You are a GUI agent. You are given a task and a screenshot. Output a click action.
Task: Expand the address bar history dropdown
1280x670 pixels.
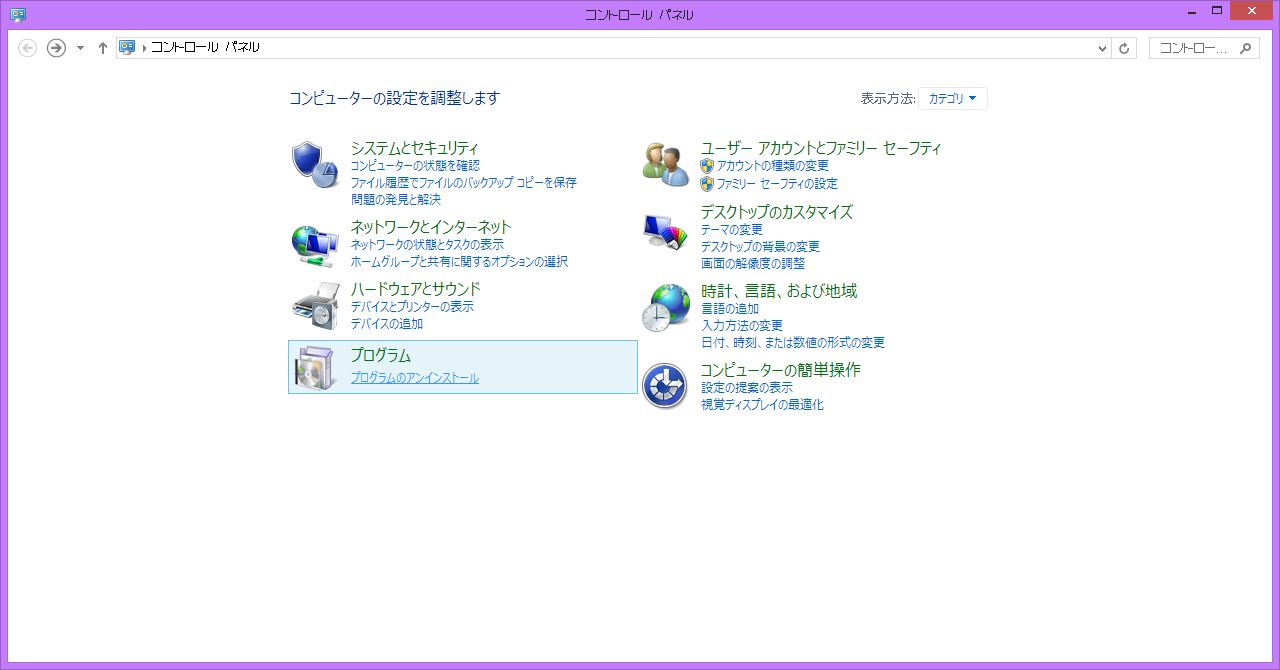click(x=1102, y=48)
